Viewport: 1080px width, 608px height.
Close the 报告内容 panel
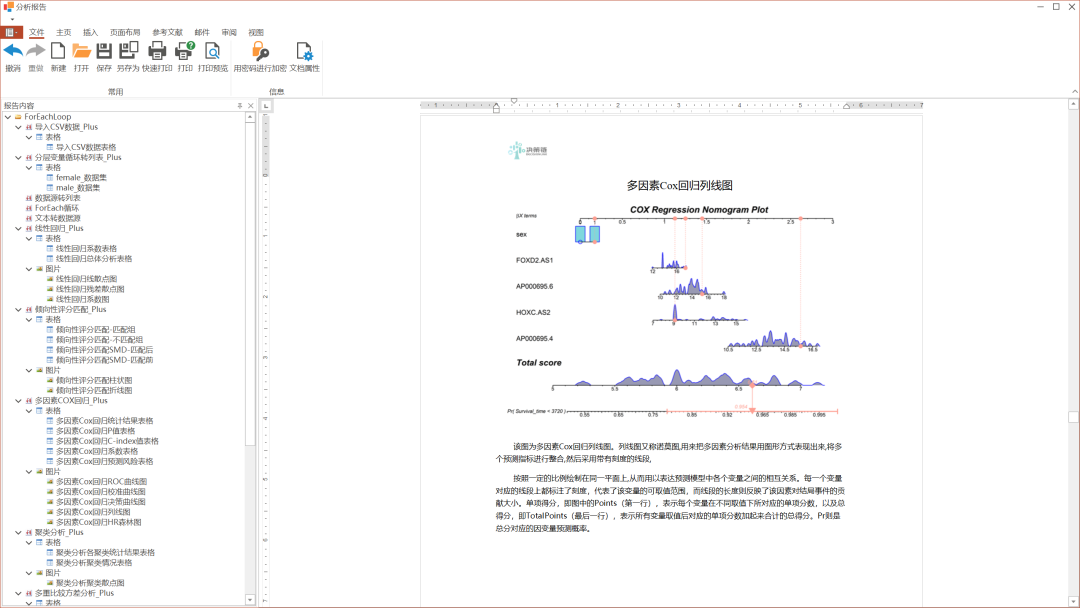click(251, 106)
